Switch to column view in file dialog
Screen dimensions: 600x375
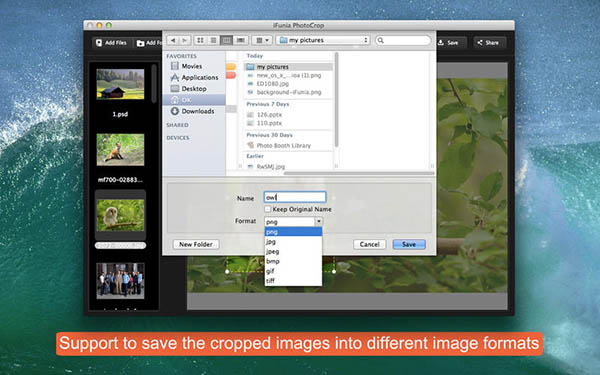[x=227, y=40]
